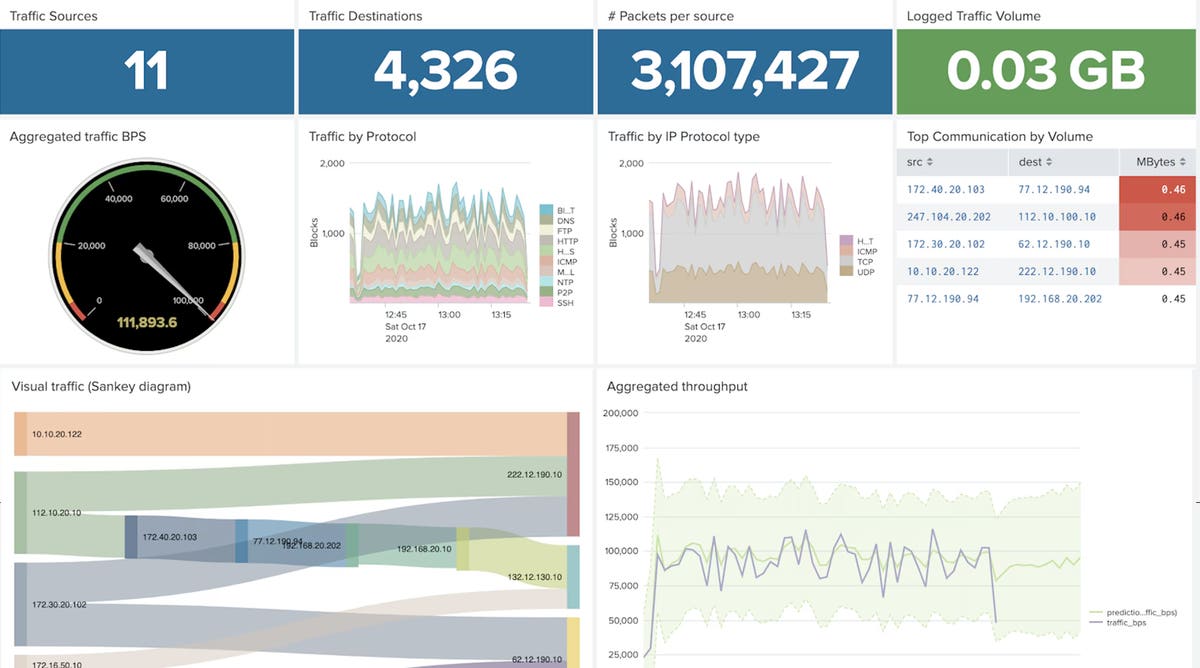
Task: Sort table by MBytes column arrows
Action: 1182,162
